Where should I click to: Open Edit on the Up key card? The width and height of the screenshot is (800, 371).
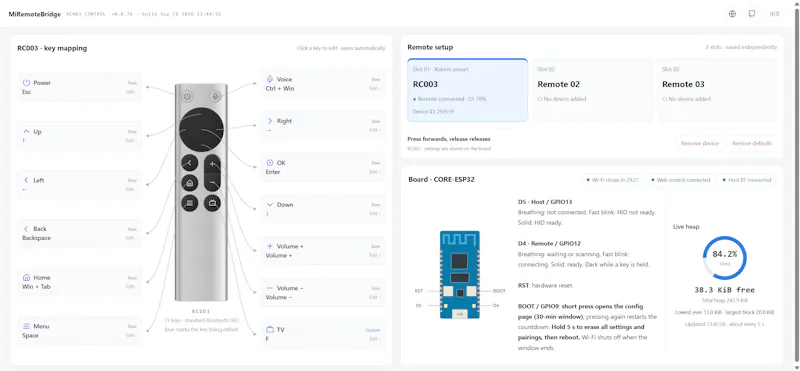pyautogui.click(x=132, y=140)
